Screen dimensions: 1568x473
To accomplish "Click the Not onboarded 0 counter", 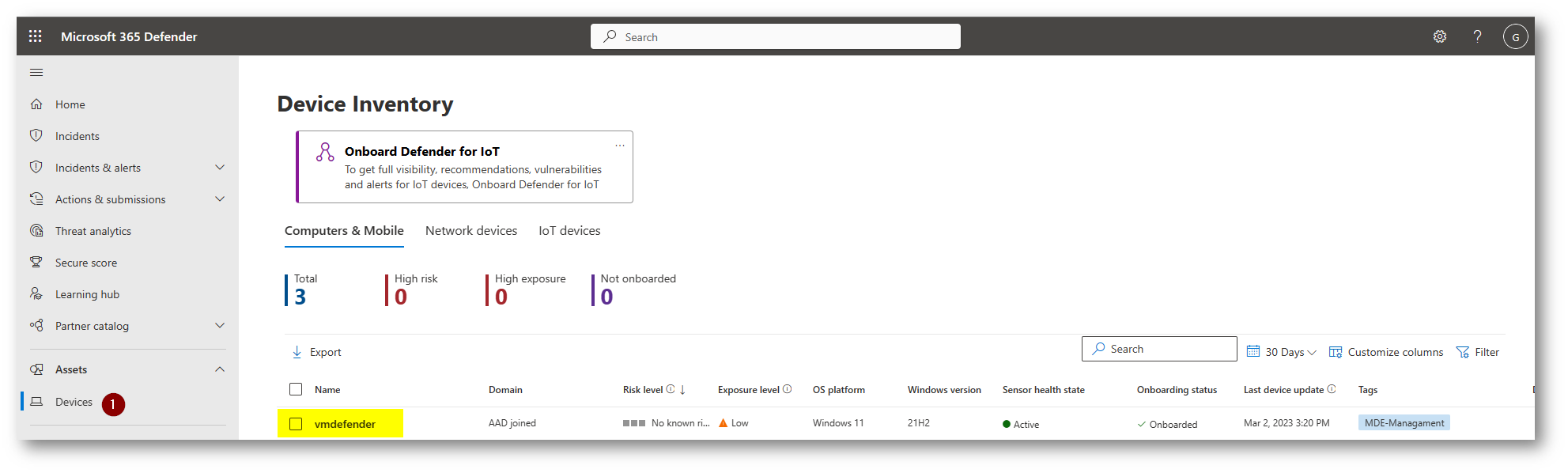I will (x=636, y=290).
